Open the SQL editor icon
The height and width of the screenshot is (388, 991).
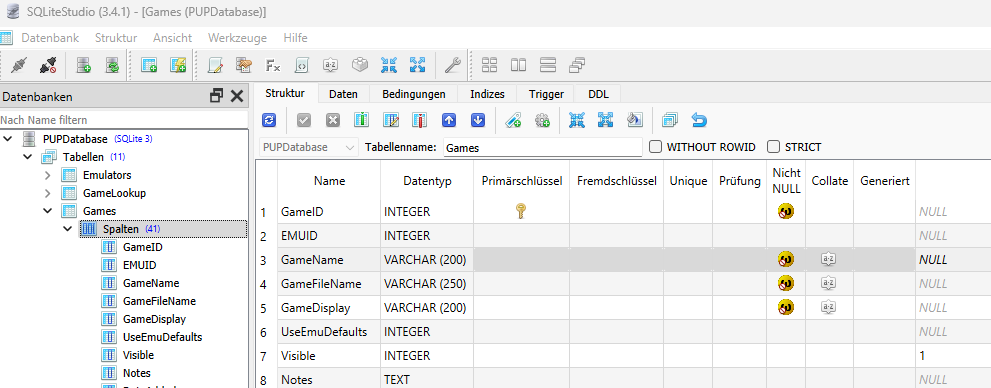[216, 65]
